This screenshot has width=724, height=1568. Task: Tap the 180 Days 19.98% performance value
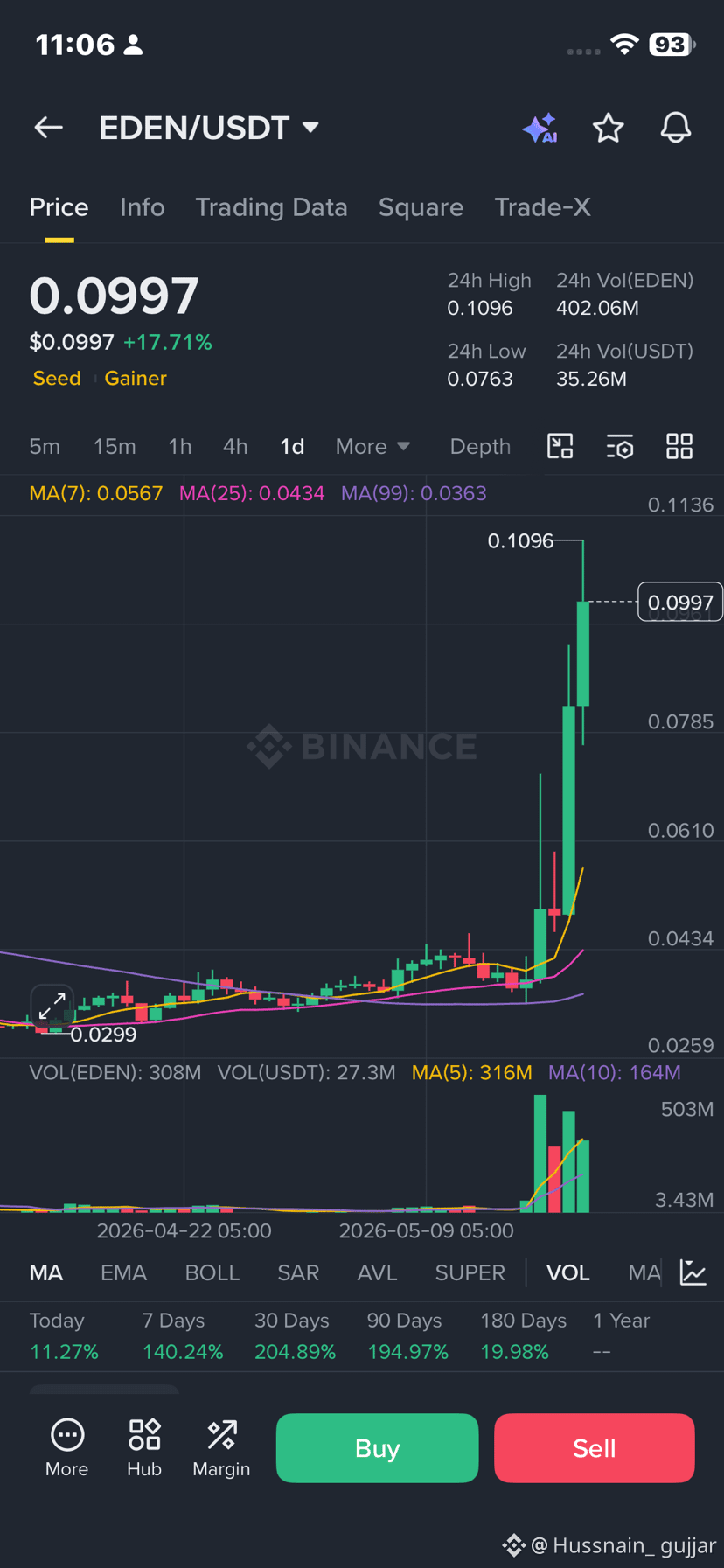click(x=514, y=1352)
